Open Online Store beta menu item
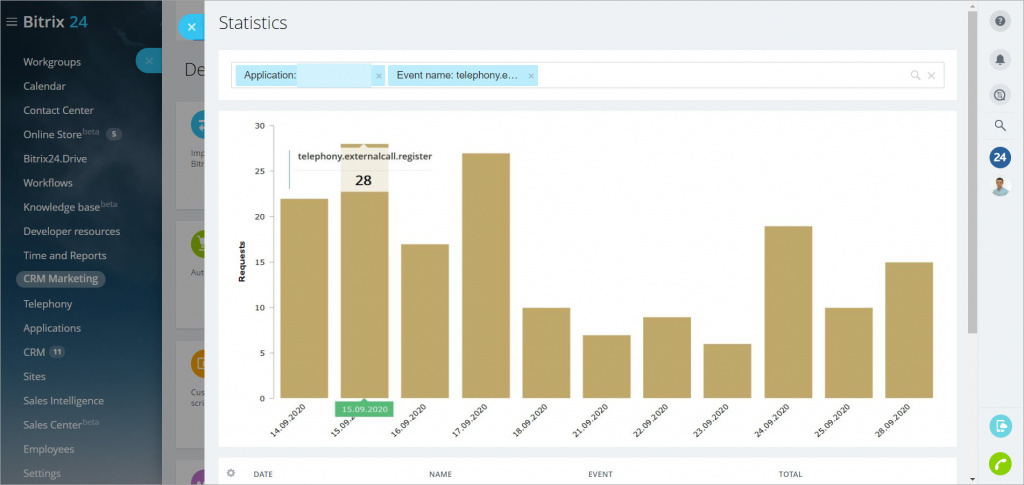The image size is (1024, 485). tap(61, 134)
